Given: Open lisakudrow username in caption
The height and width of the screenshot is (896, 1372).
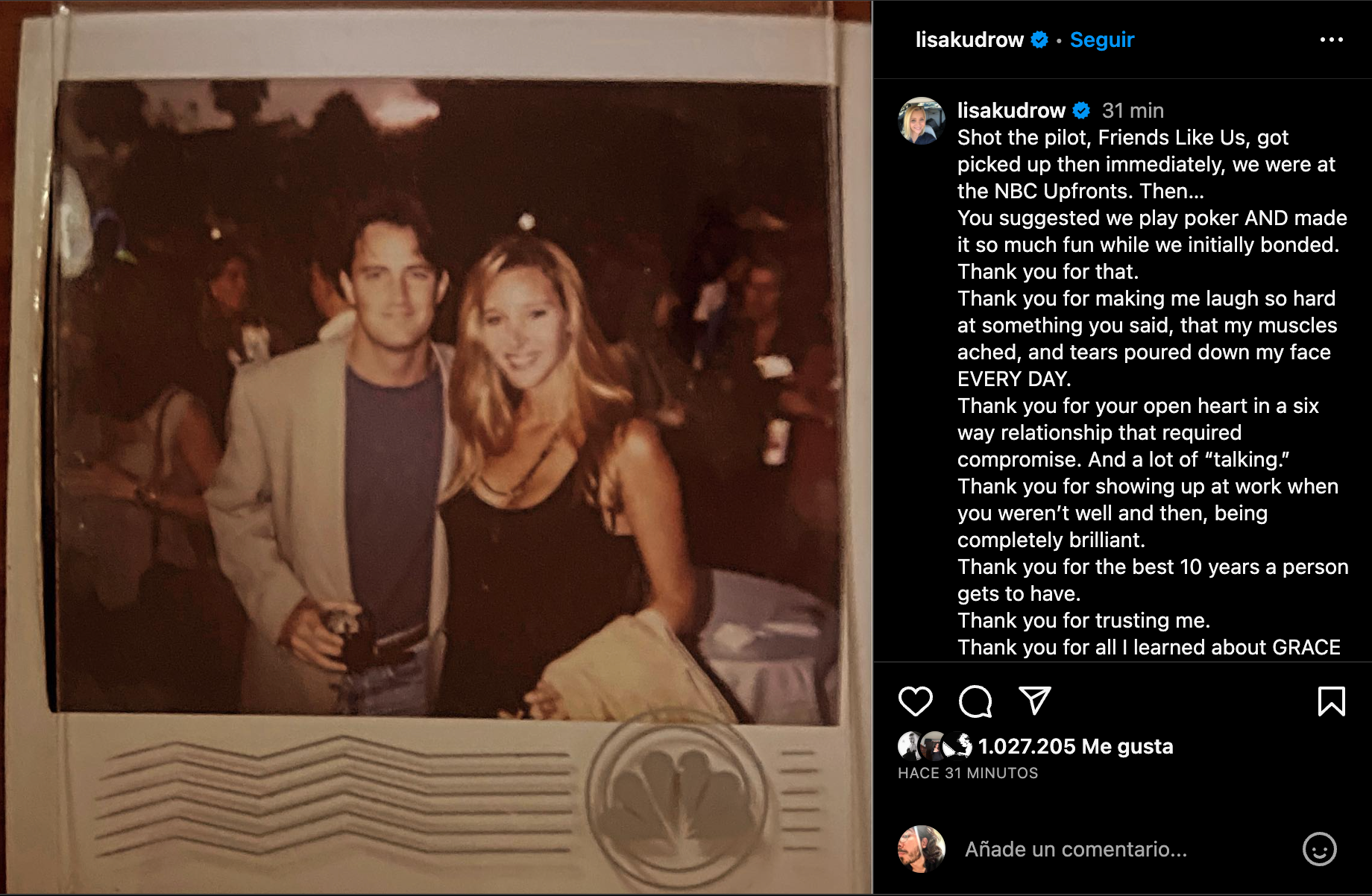Looking at the screenshot, I should (x=1011, y=110).
